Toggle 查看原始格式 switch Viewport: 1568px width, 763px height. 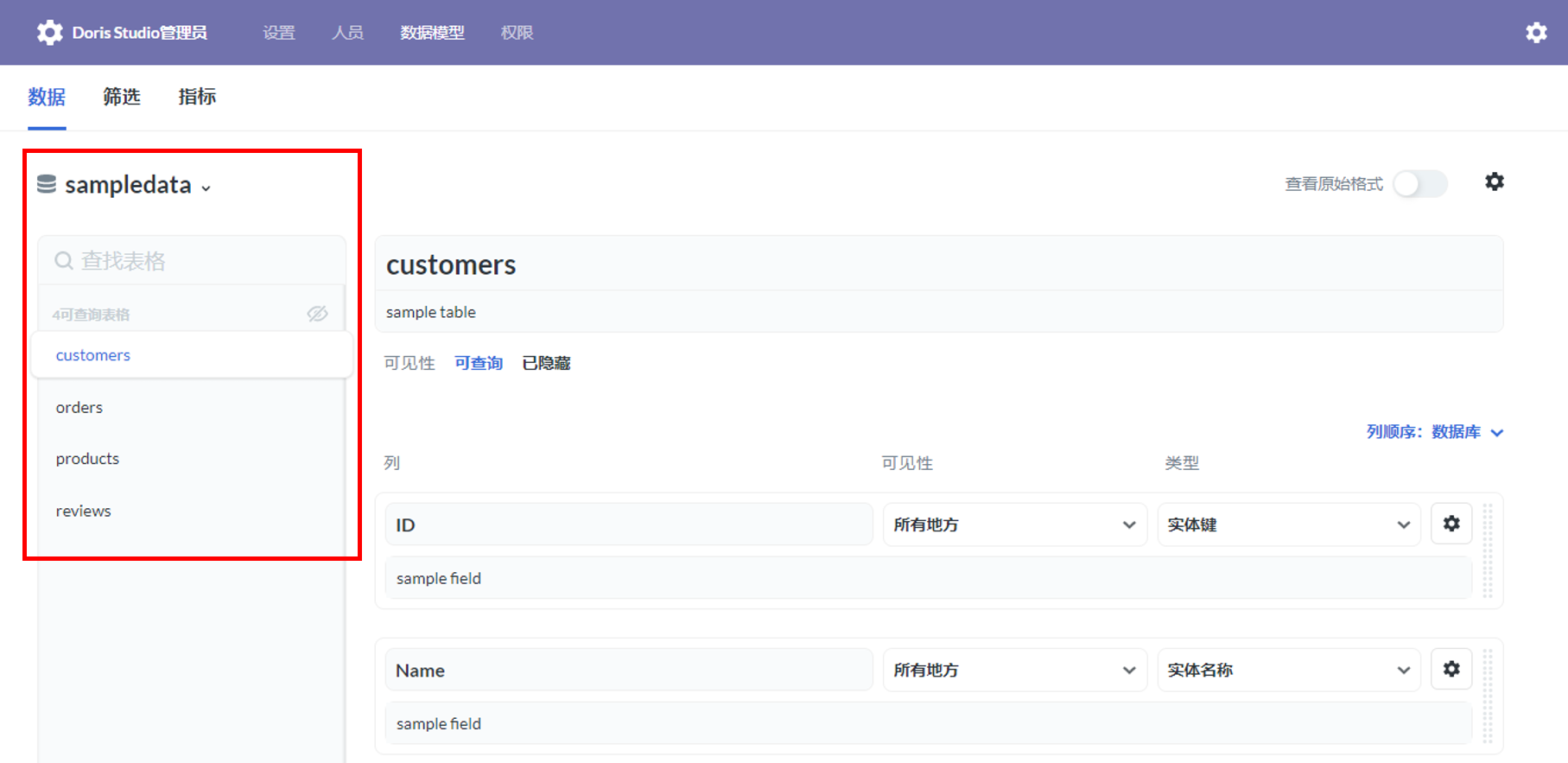click(1420, 184)
